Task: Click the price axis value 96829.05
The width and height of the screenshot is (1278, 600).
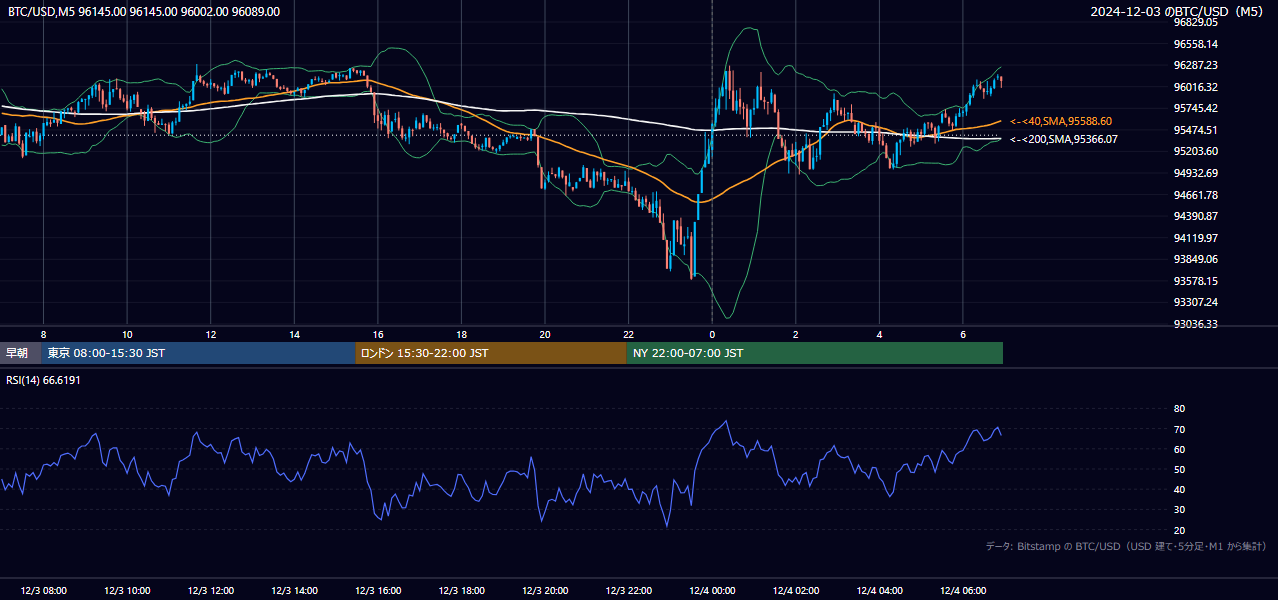Action: [1195, 22]
